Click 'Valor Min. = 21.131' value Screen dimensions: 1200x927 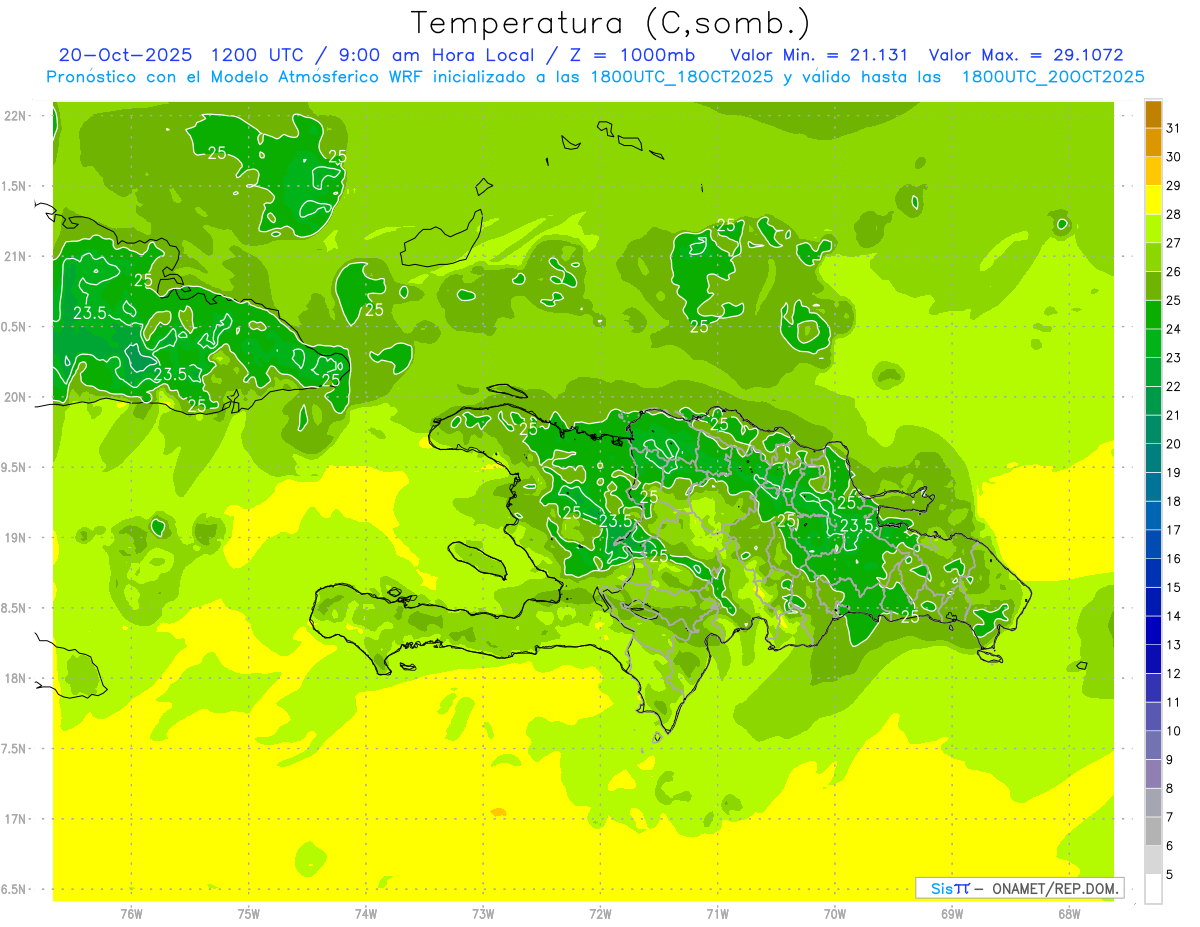[819, 55]
